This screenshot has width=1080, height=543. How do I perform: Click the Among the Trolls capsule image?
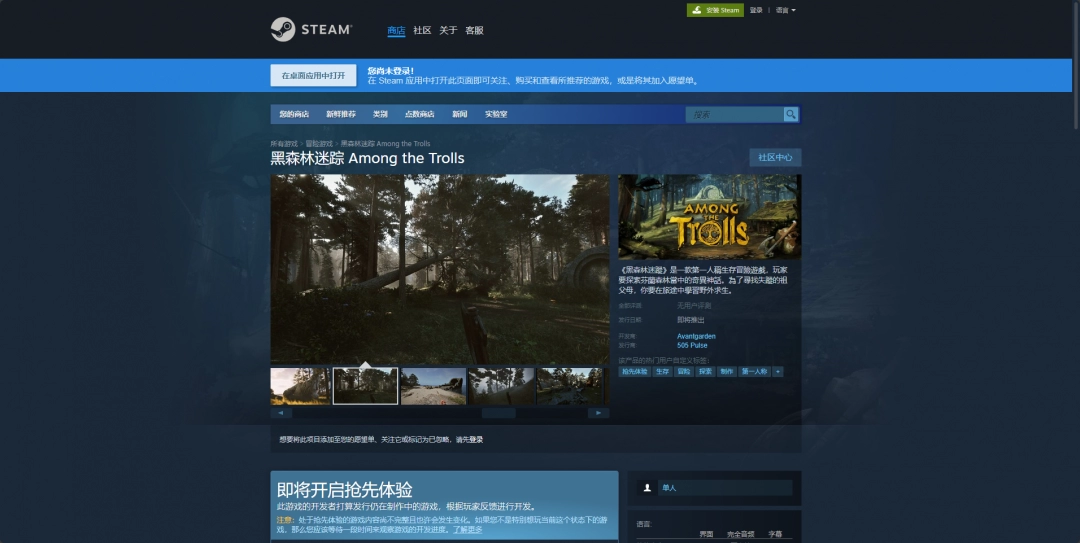coord(709,217)
